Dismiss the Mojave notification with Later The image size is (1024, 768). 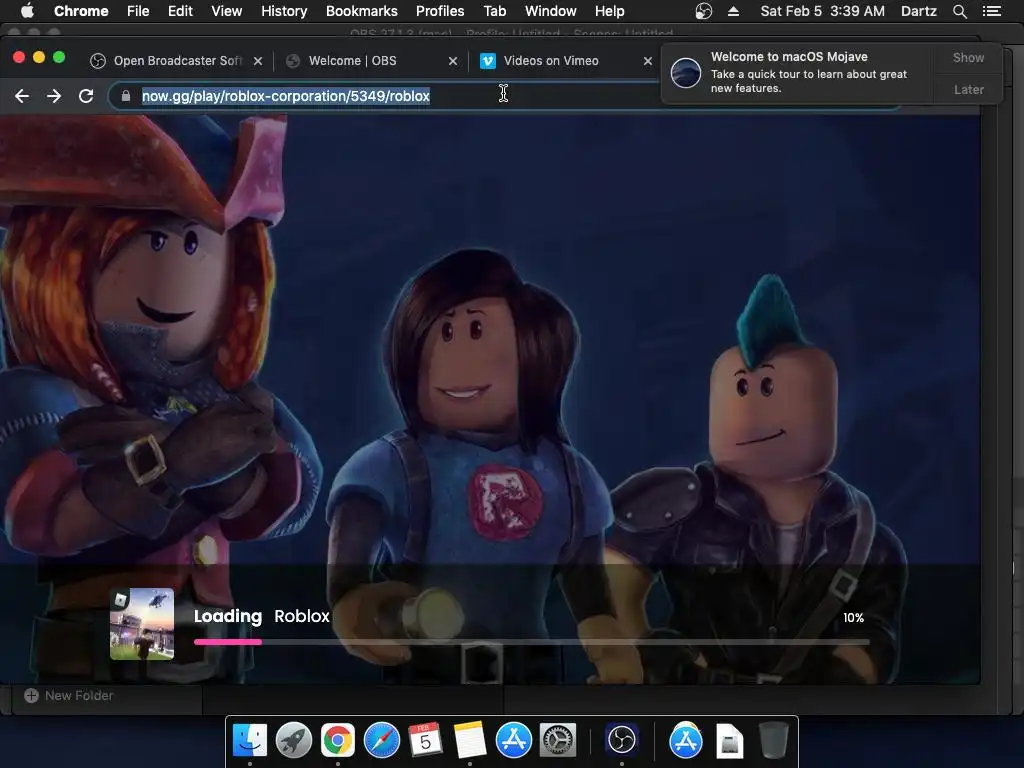point(968,89)
